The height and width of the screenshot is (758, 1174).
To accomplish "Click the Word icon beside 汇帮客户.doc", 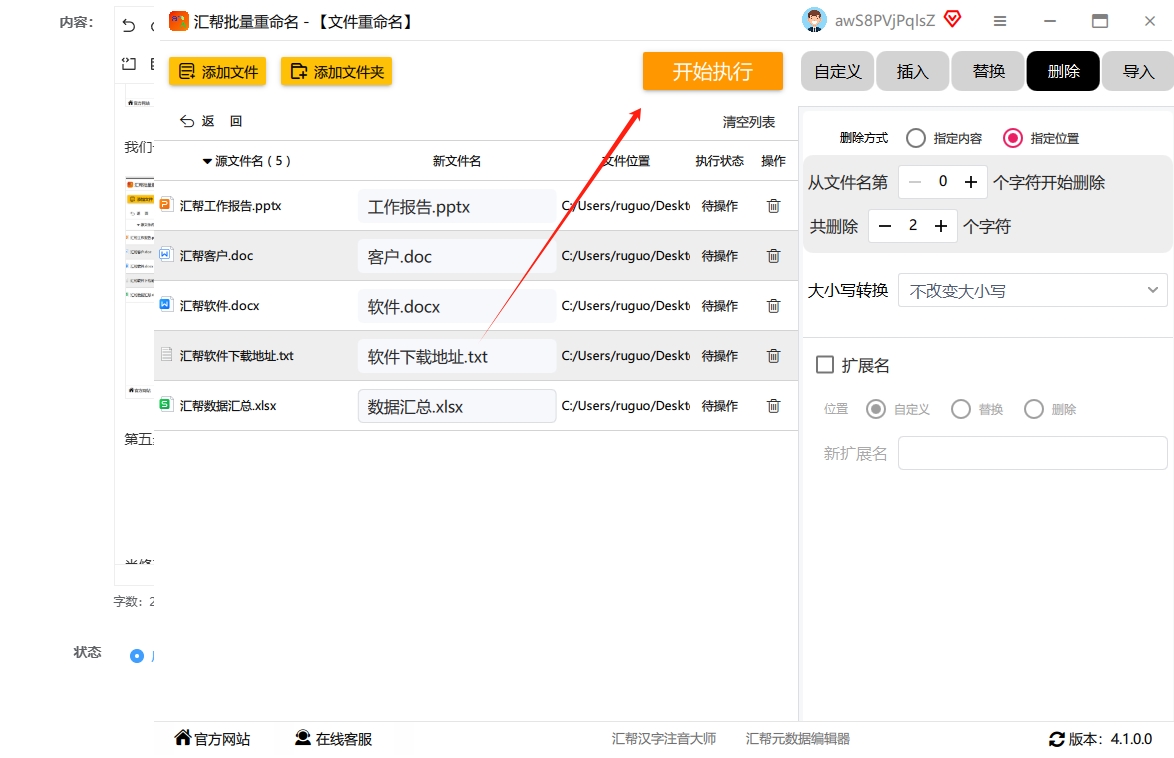I will [x=165, y=254].
